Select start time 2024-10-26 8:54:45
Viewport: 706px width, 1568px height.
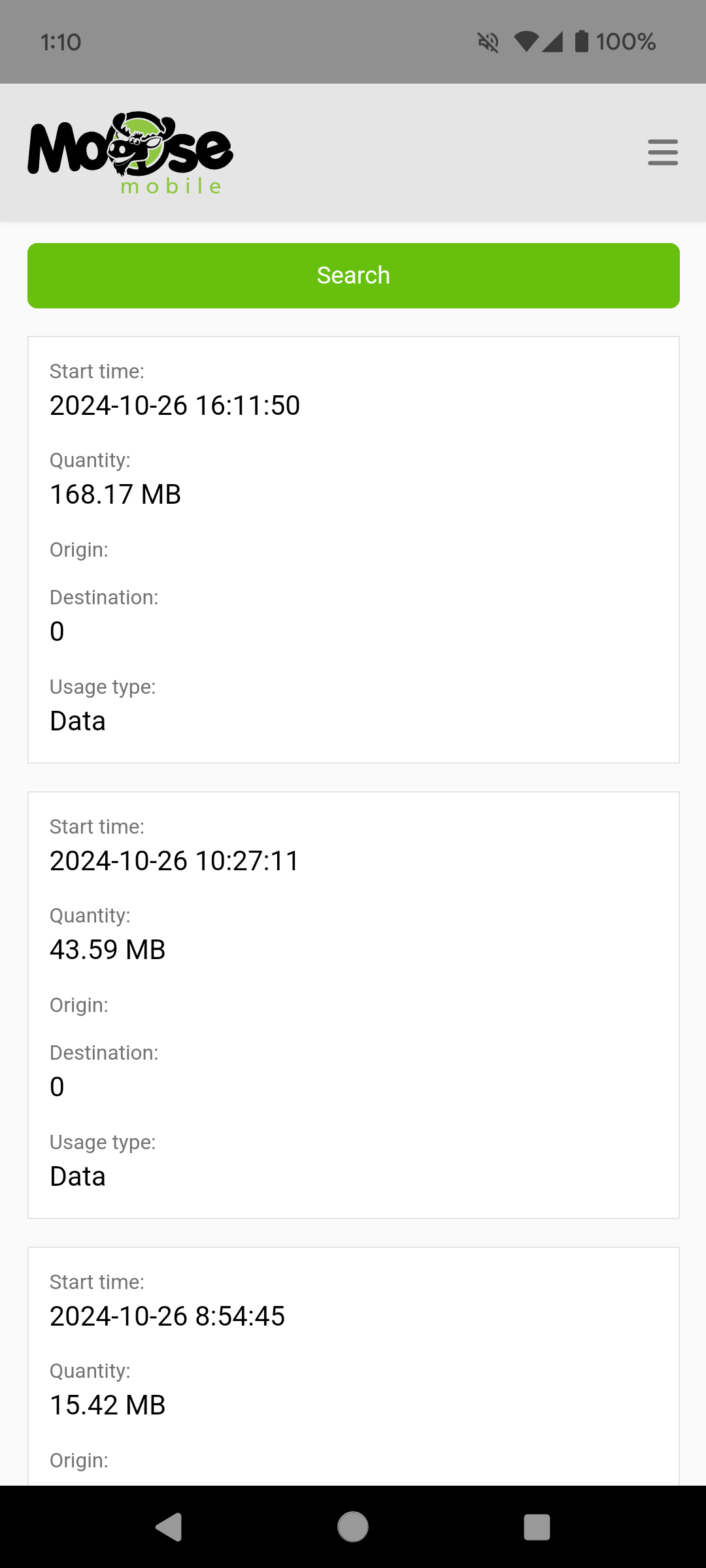167,1316
